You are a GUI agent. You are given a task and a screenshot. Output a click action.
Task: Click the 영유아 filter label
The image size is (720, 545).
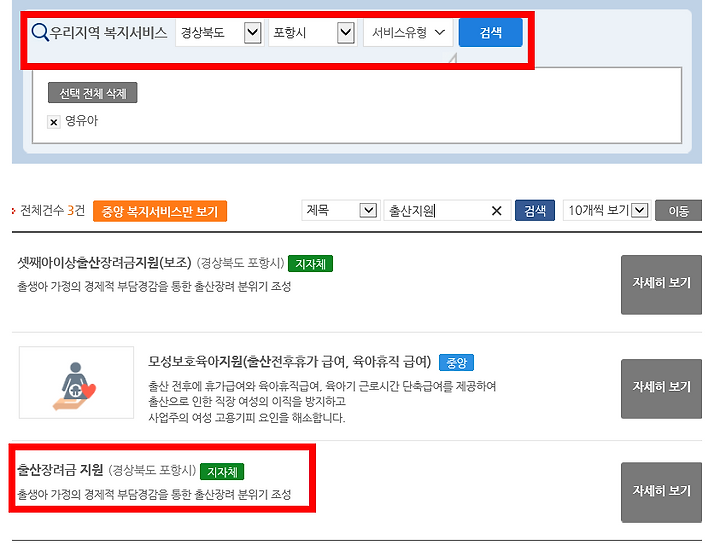[x=81, y=121]
